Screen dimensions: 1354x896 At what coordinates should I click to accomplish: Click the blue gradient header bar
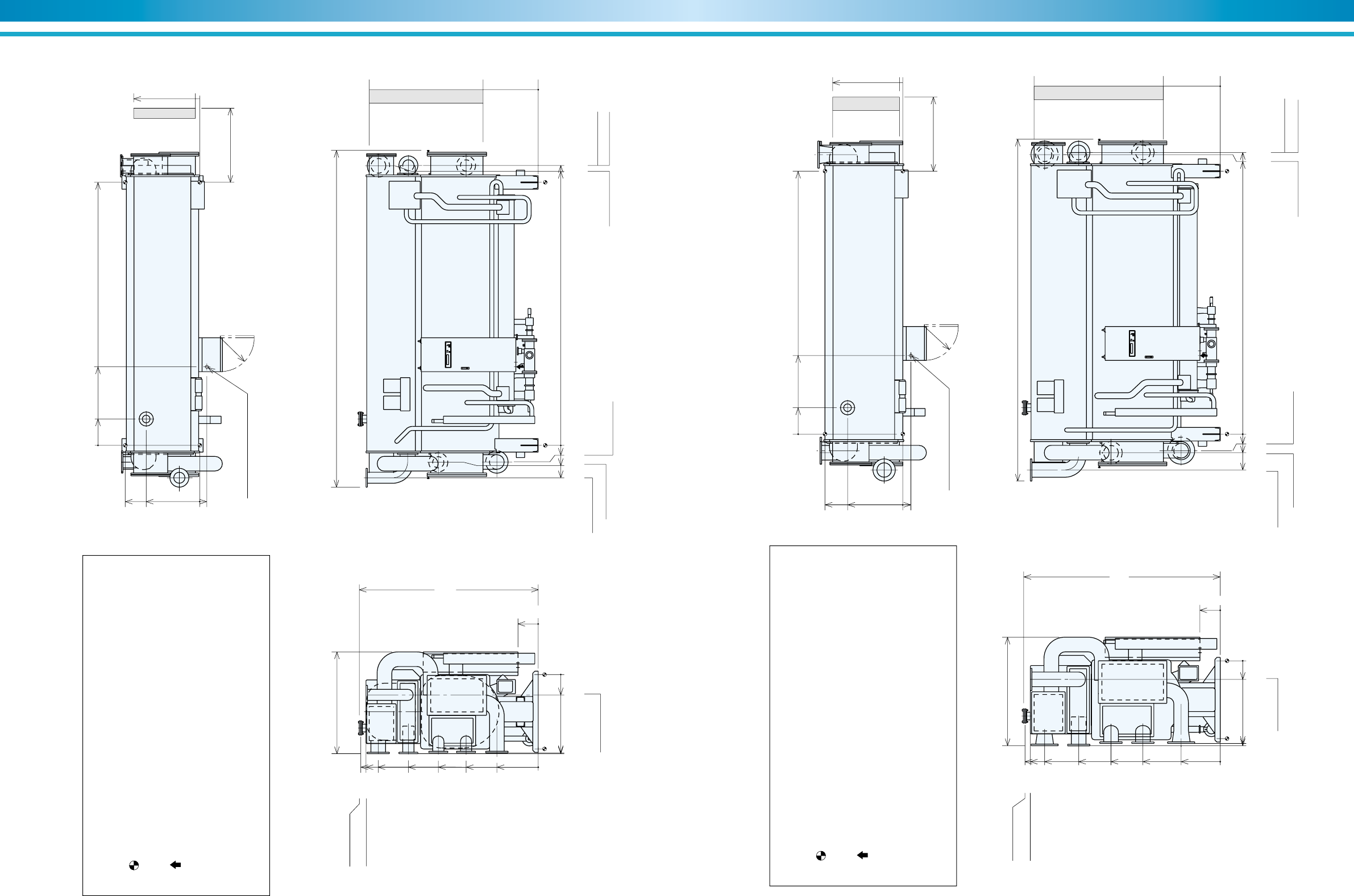[x=676, y=10]
